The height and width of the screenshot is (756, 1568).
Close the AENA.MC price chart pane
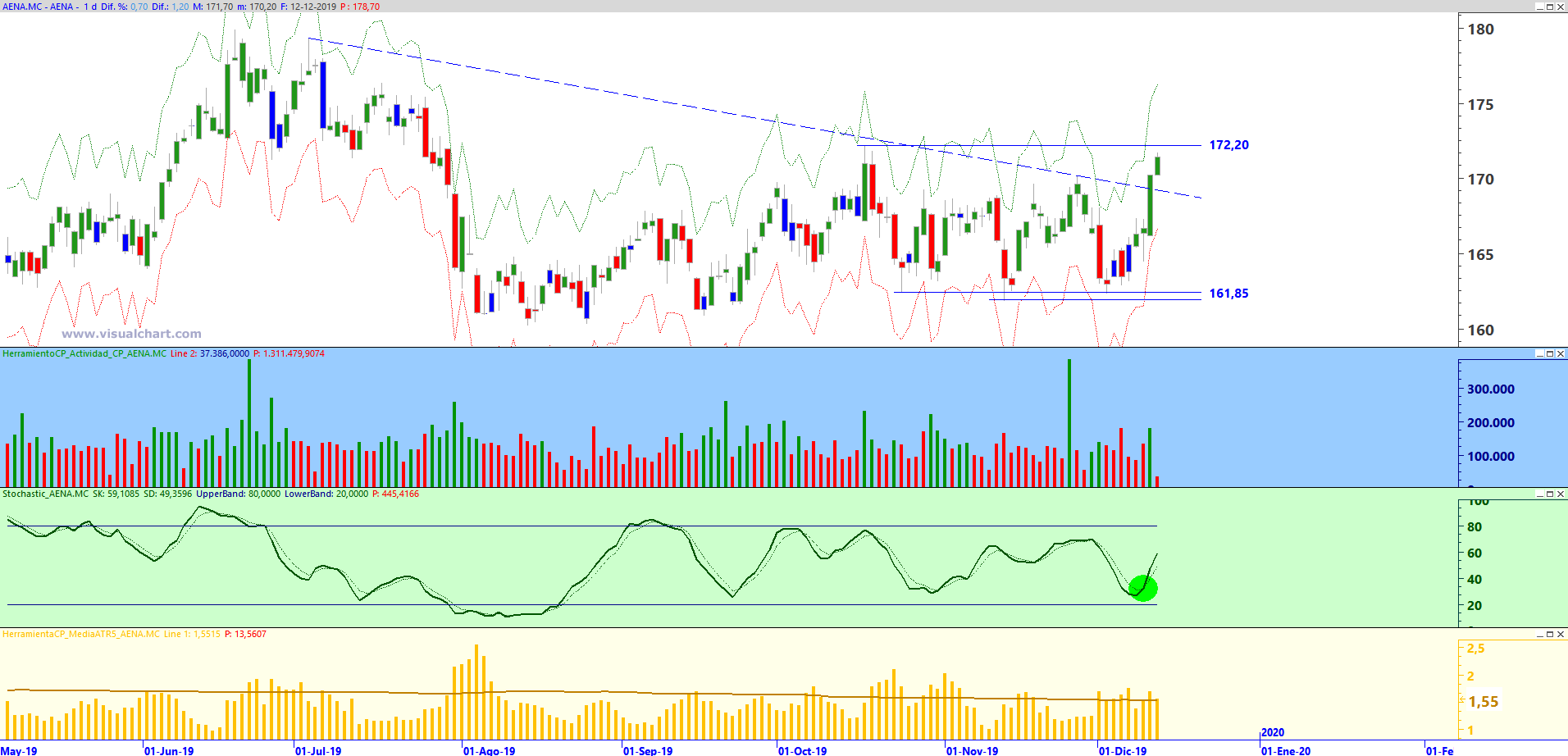(x=1561, y=7)
